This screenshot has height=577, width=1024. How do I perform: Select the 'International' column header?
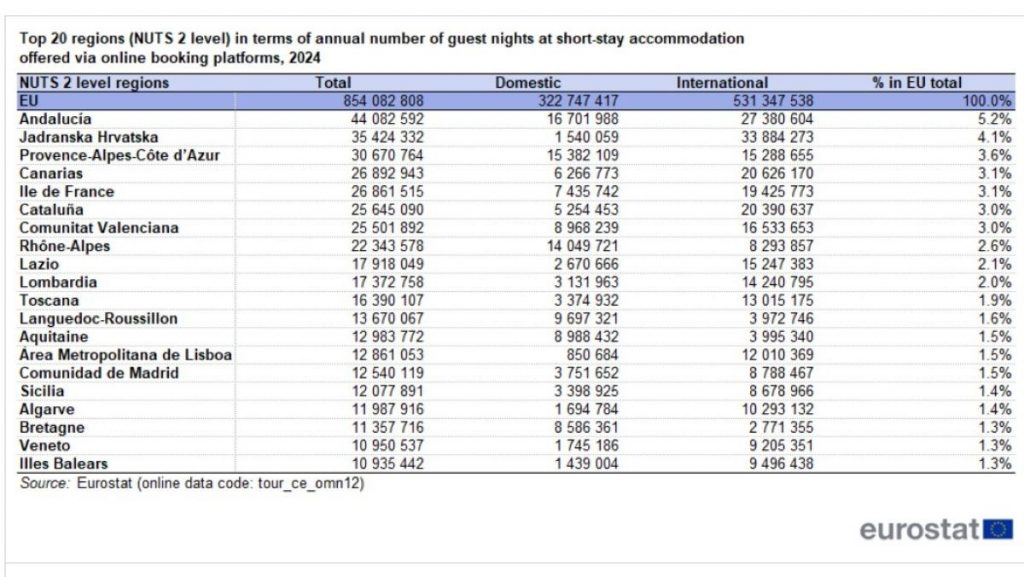(x=722, y=83)
